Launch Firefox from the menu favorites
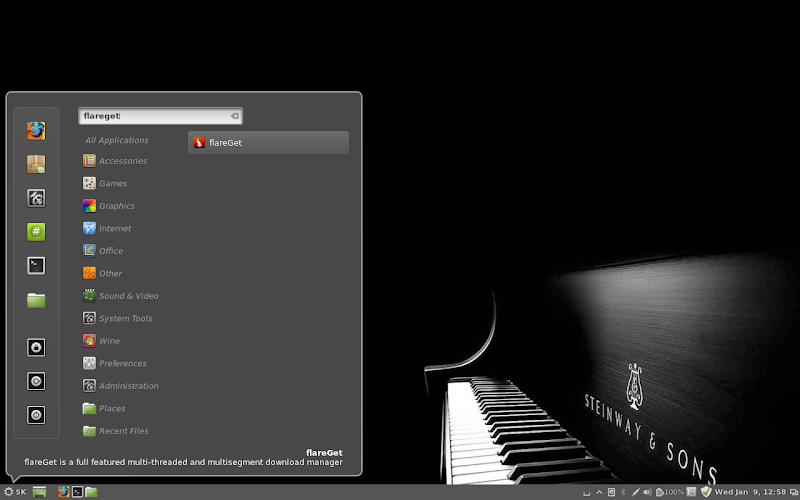Viewport: 800px width, 500px height. (x=36, y=131)
